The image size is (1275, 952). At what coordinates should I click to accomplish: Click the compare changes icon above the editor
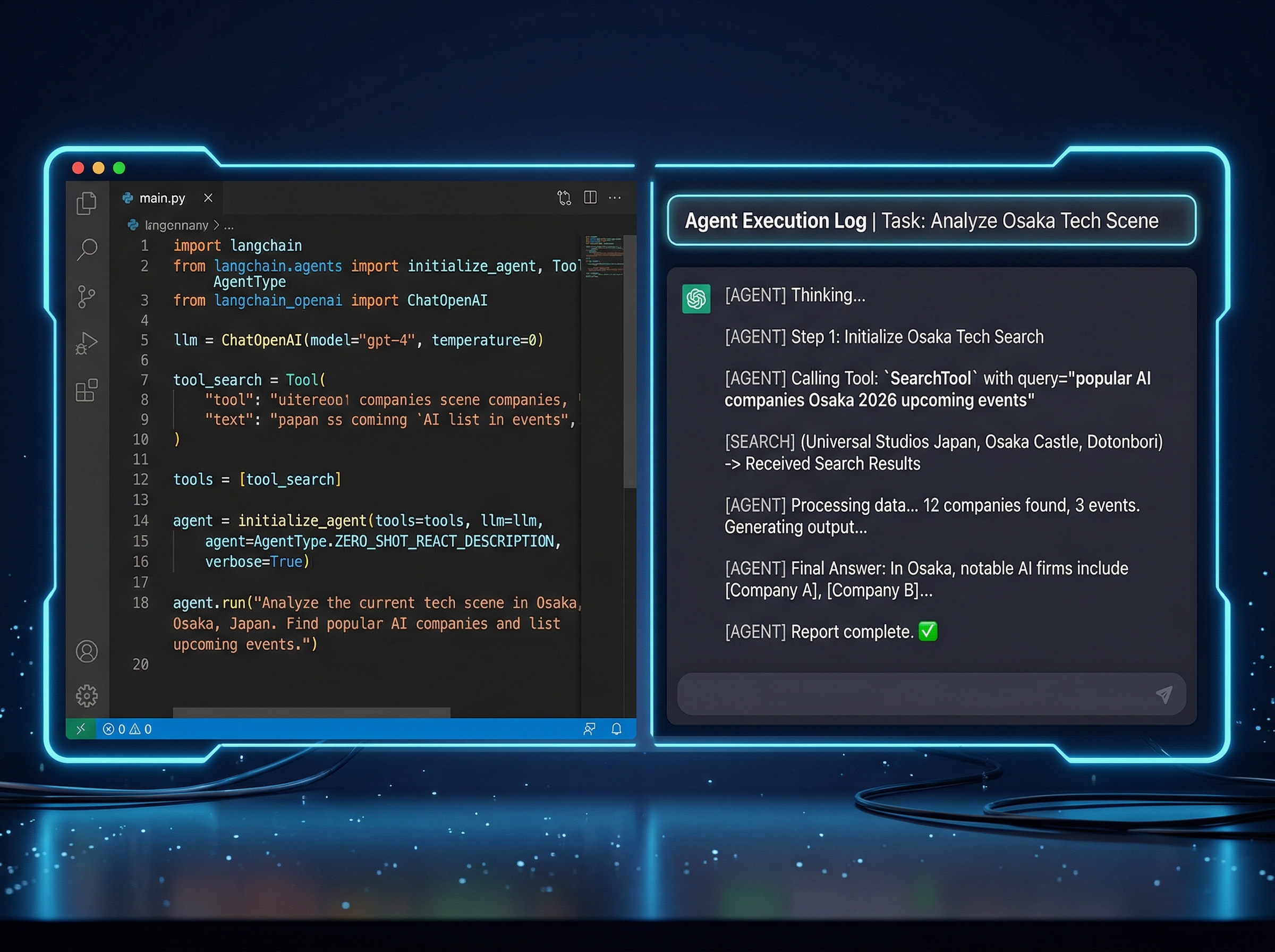tap(564, 198)
